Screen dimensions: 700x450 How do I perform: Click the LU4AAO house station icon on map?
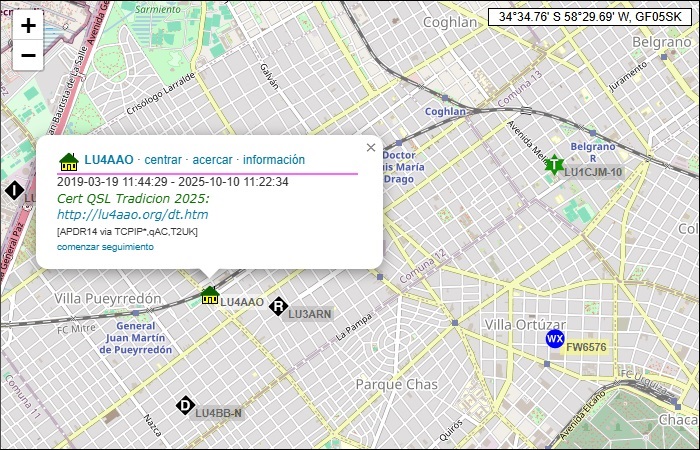click(209, 295)
